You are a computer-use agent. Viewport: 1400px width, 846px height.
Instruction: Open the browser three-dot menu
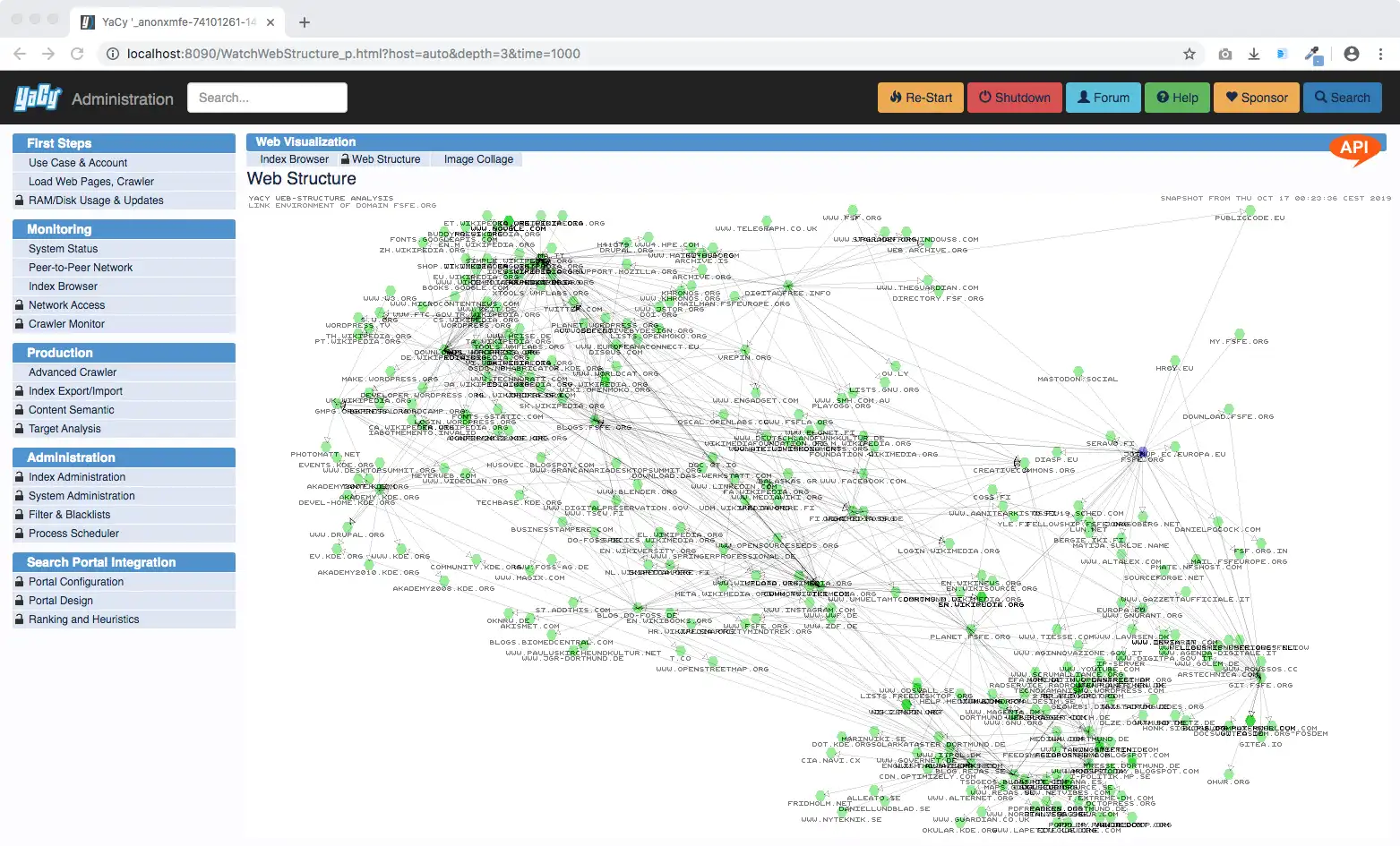(1380, 54)
